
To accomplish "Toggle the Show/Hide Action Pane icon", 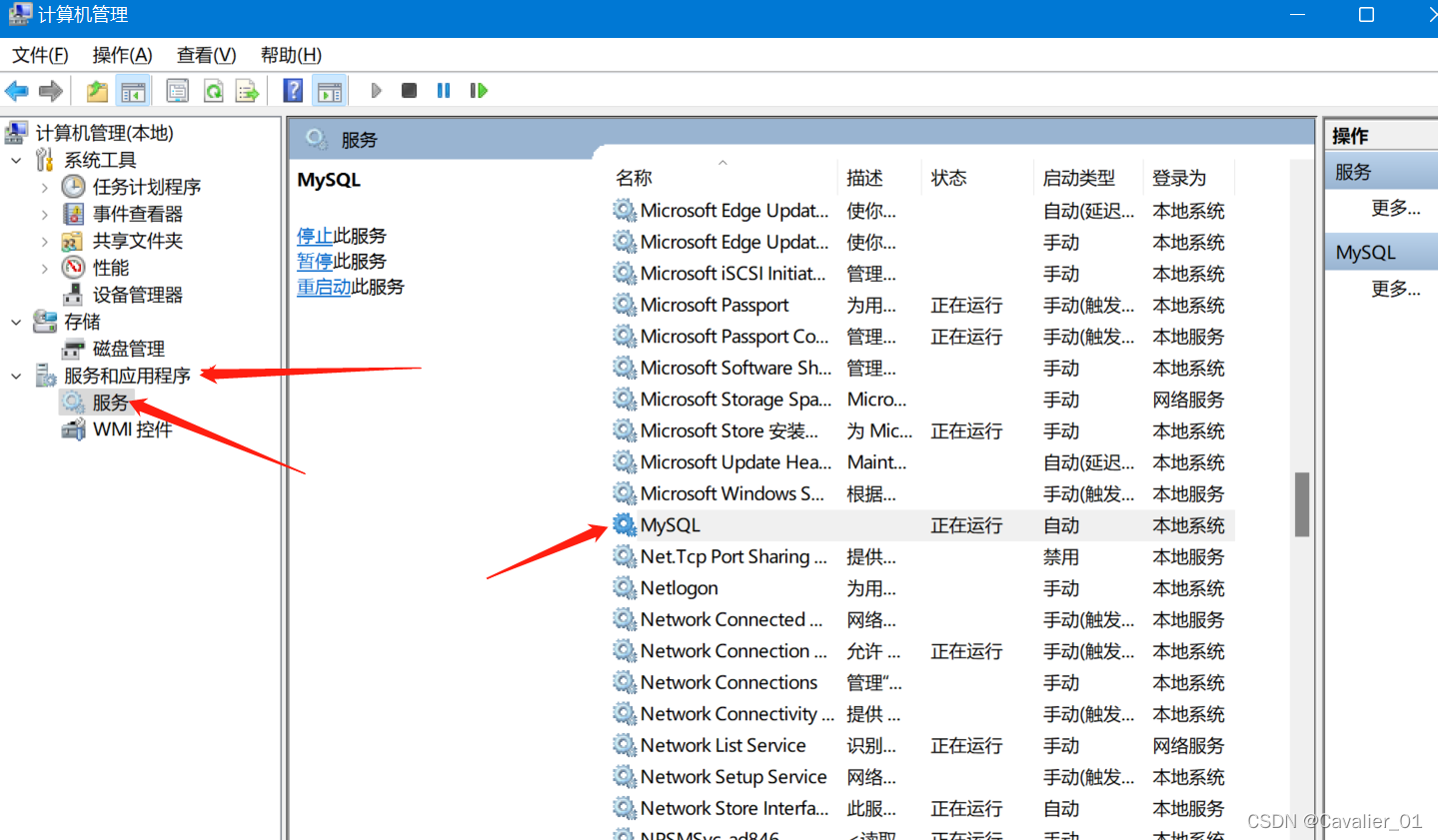I will point(330,91).
